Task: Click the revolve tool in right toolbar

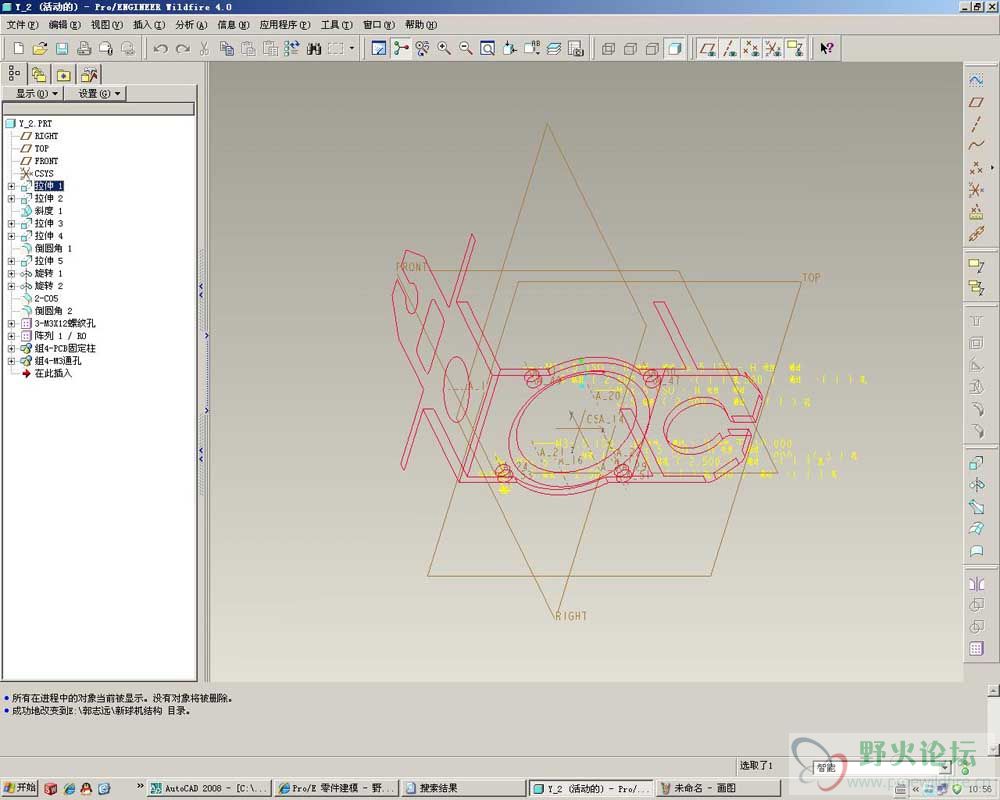Action: pos(976,485)
